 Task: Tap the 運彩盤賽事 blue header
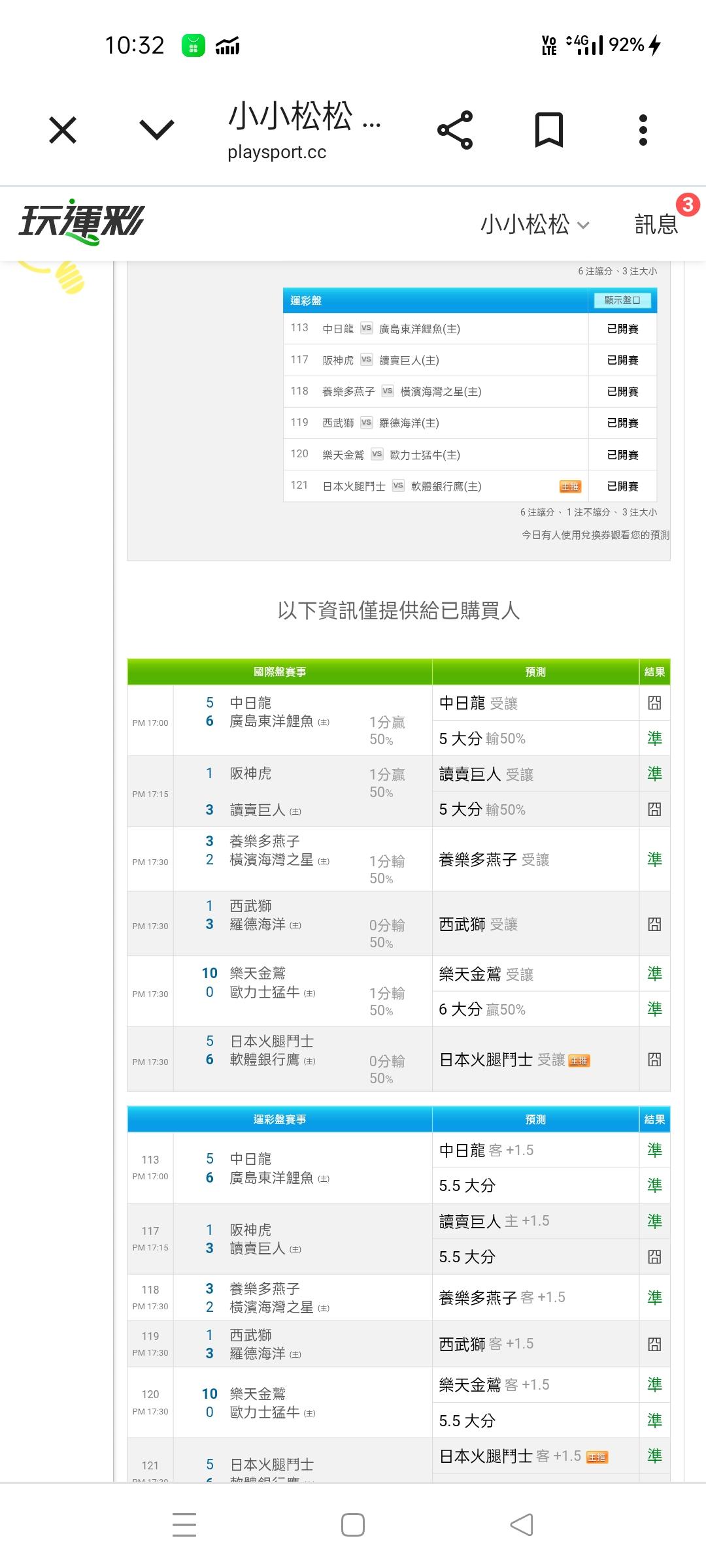click(280, 1119)
